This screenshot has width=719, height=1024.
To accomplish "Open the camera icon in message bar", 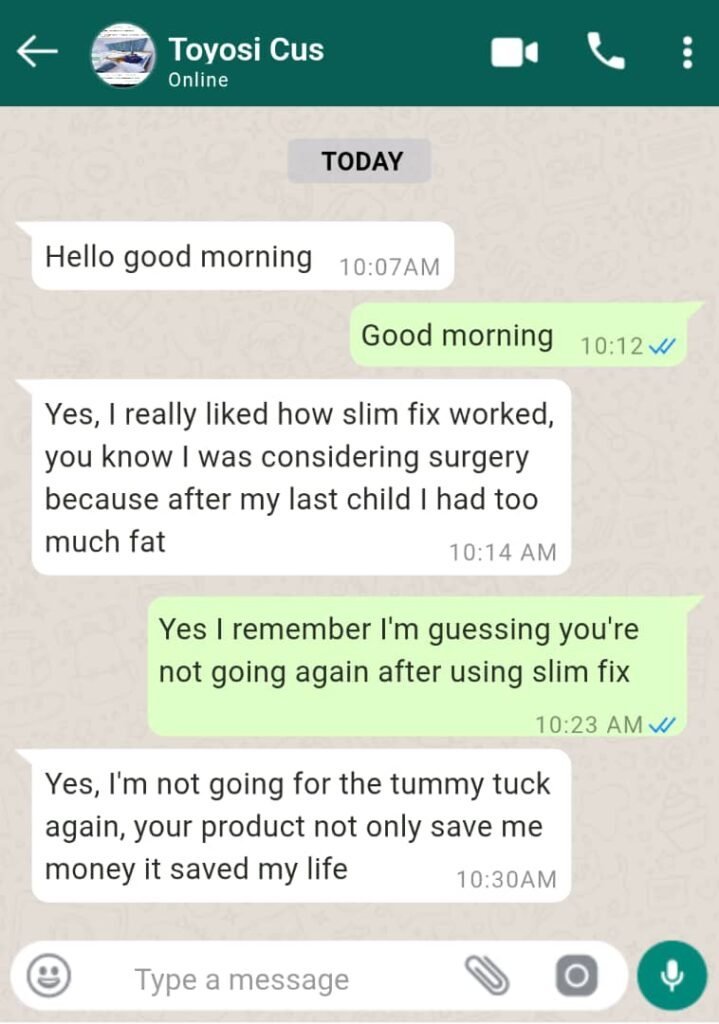I will pyautogui.click(x=576, y=976).
